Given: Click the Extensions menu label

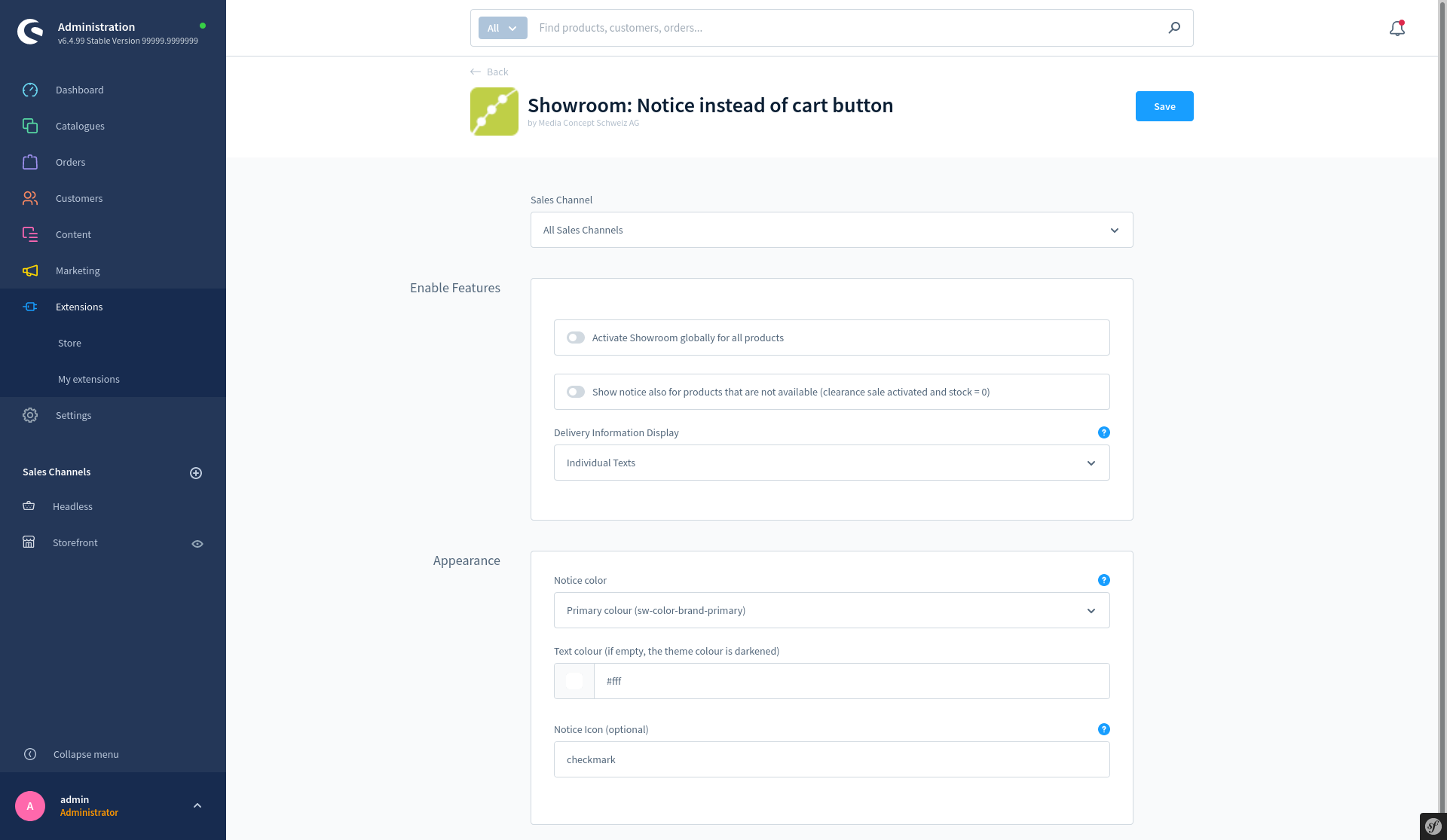Looking at the screenshot, I should coord(79,307).
